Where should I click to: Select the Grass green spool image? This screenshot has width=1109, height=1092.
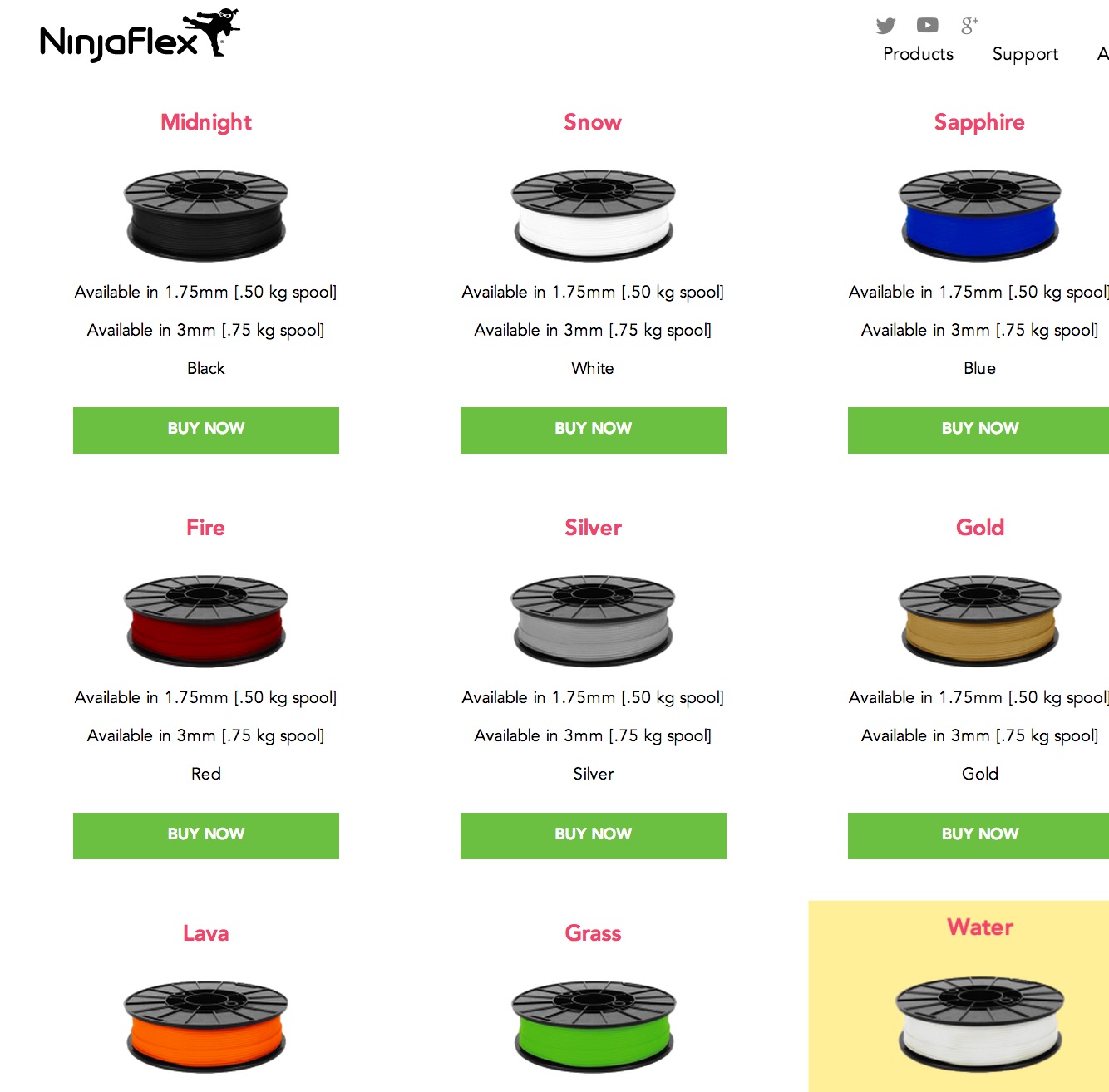click(x=594, y=1027)
